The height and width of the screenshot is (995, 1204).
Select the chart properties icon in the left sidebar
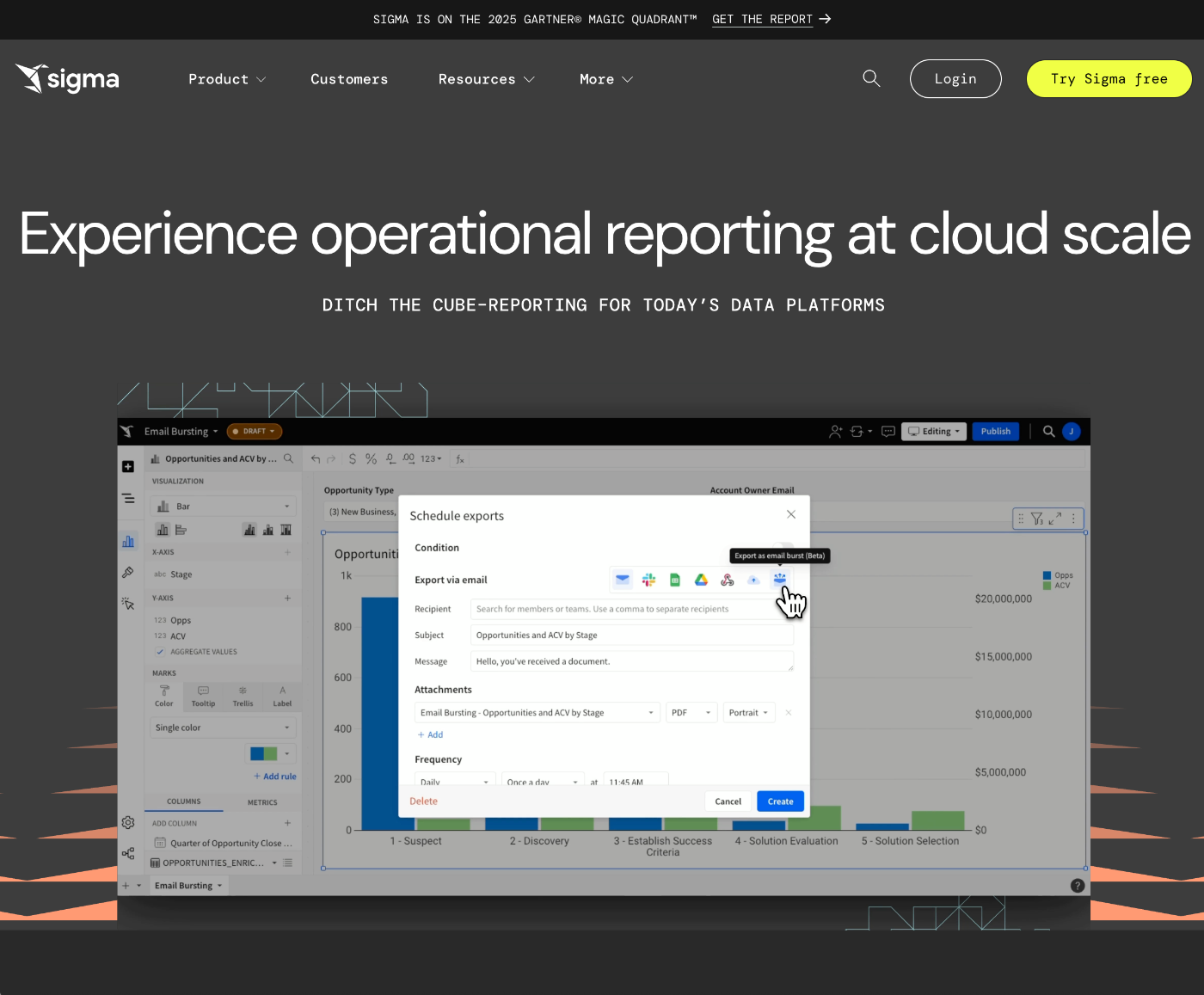pos(128,541)
